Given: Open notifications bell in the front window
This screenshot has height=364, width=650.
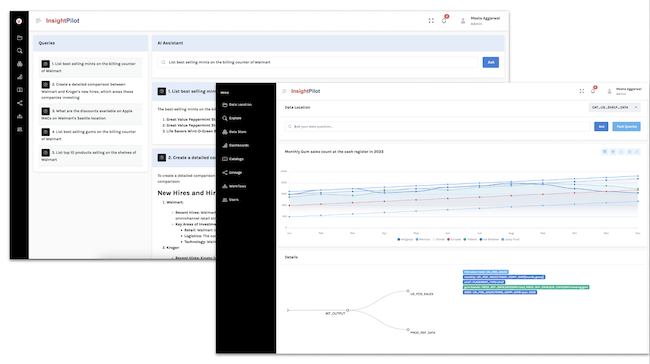Looking at the screenshot, I should 594,90.
